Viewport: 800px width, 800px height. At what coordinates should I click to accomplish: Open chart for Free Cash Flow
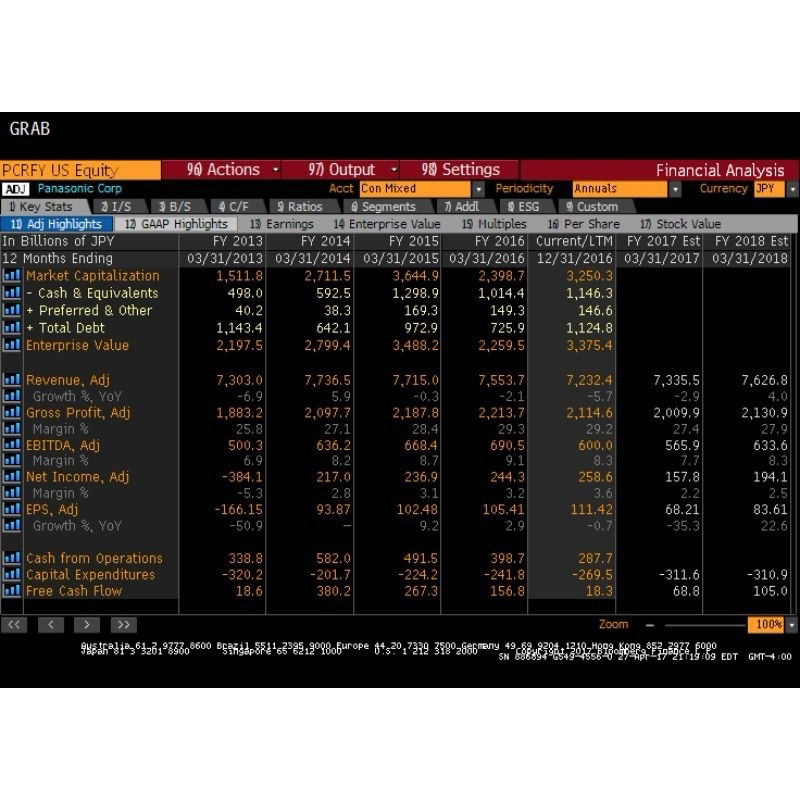11,590
